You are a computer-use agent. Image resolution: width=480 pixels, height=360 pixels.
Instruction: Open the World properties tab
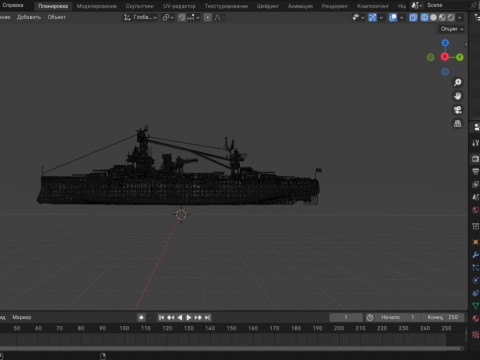click(x=476, y=210)
